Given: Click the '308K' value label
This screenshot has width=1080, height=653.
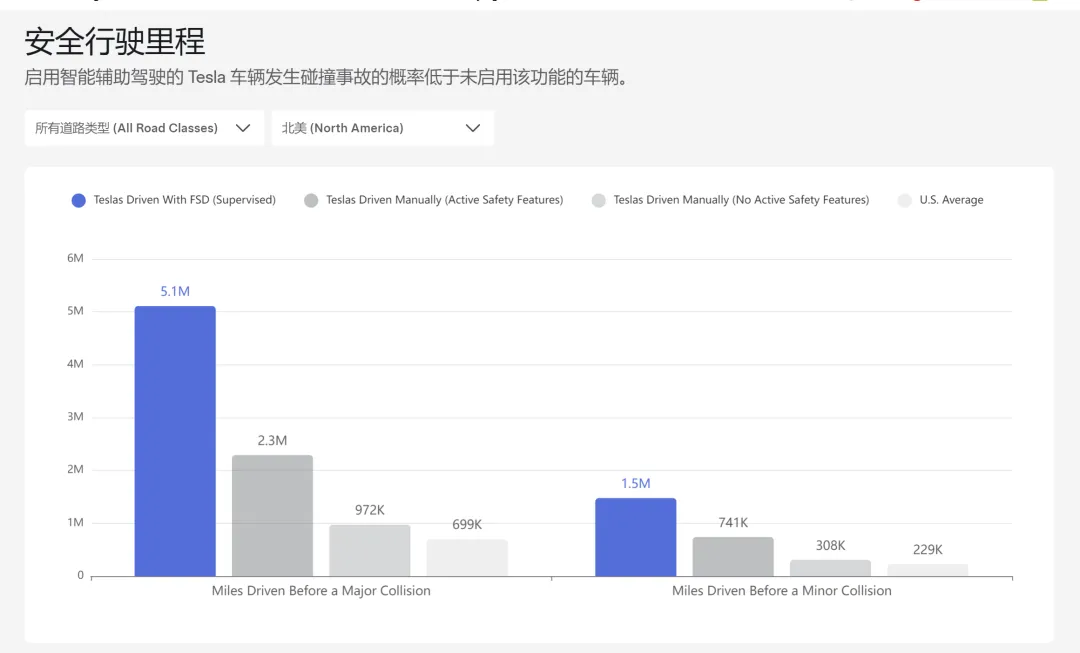Looking at the screenshot, I should (831, 546).
